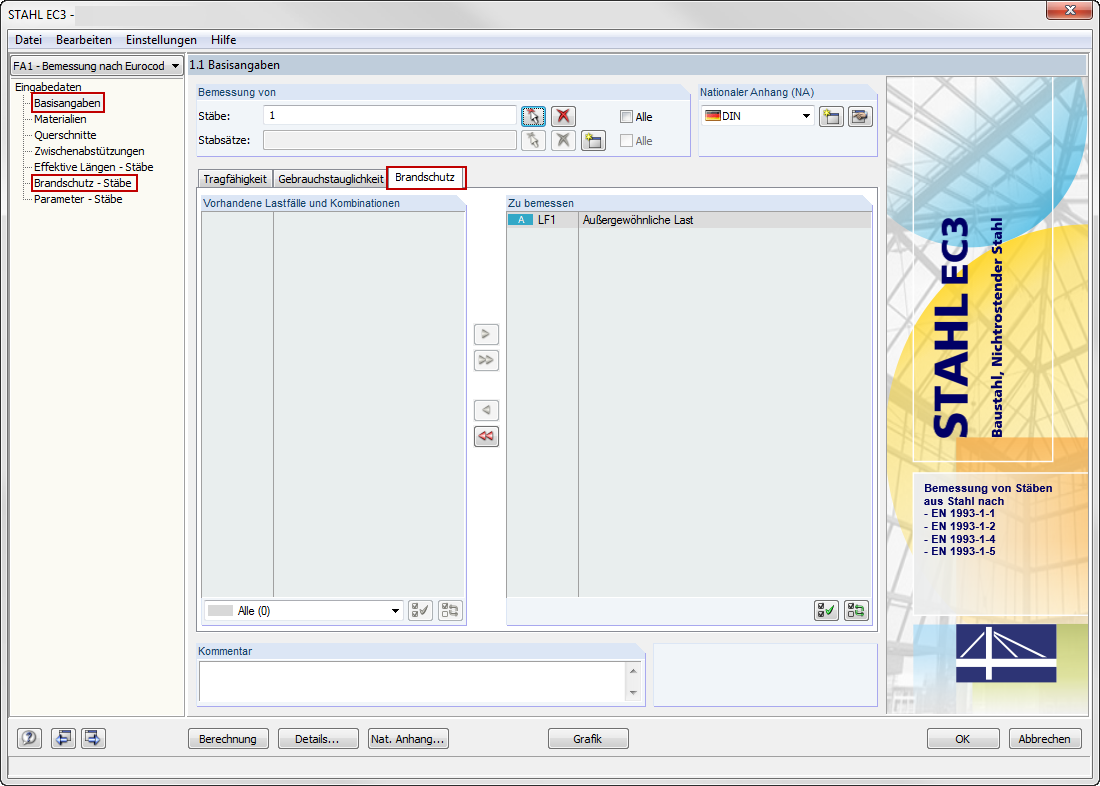Click the double arrow add all load cases button
Viewport: 1100px width, 786px height.
[x=486, y=360]
